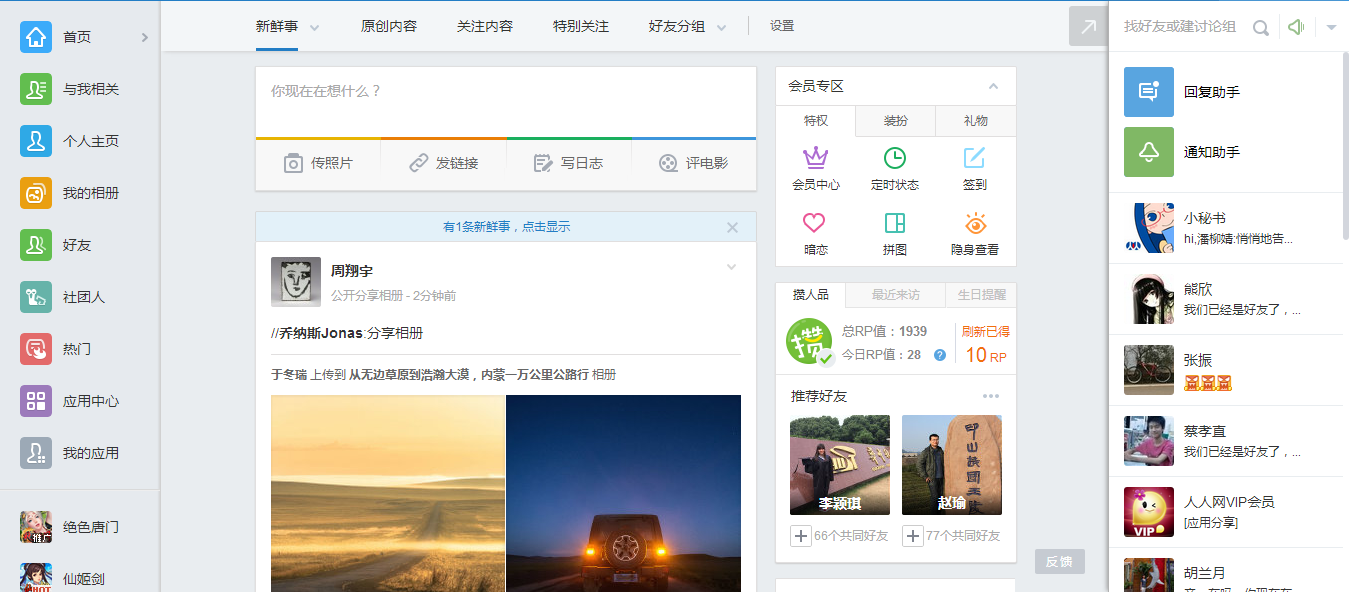Toggle 隐身查看 invisible viewing eye icon
The height and width of the screenshot is (592, 1349).
point(975,223)
